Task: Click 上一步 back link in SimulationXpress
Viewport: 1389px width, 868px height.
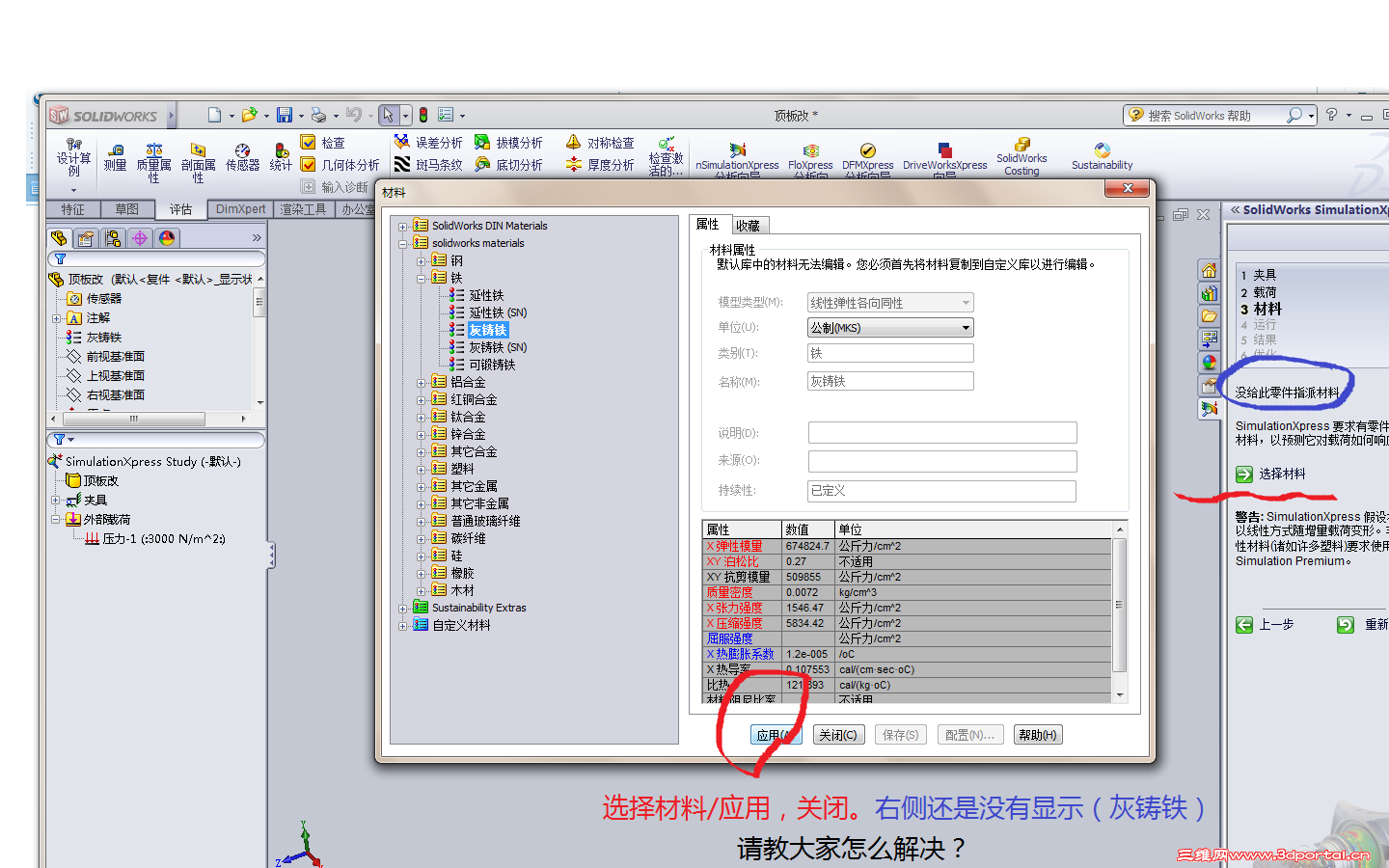Action: click(x=1275, y=625)
